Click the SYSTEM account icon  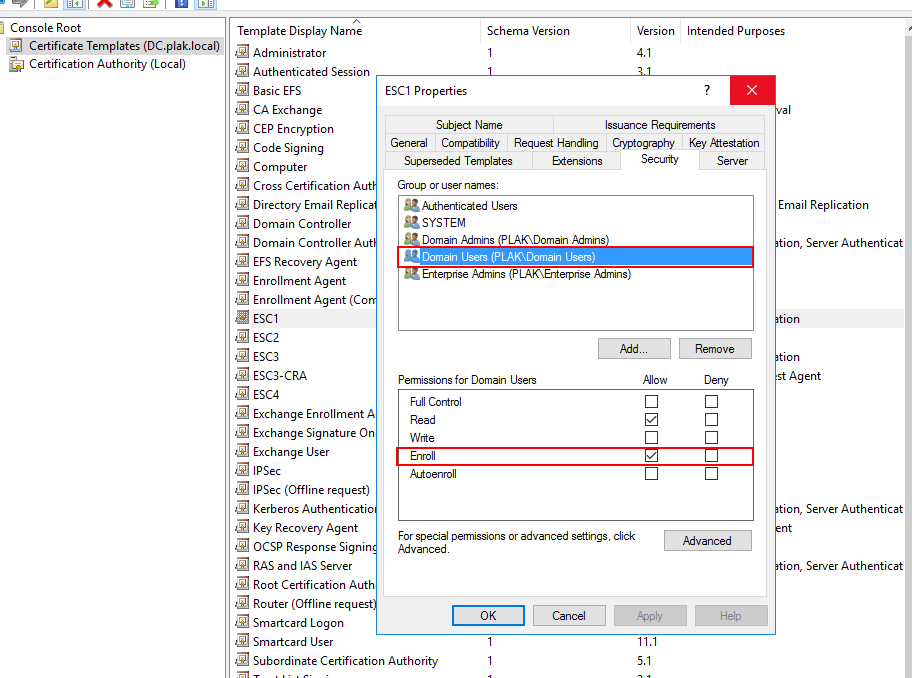point(410,223)
